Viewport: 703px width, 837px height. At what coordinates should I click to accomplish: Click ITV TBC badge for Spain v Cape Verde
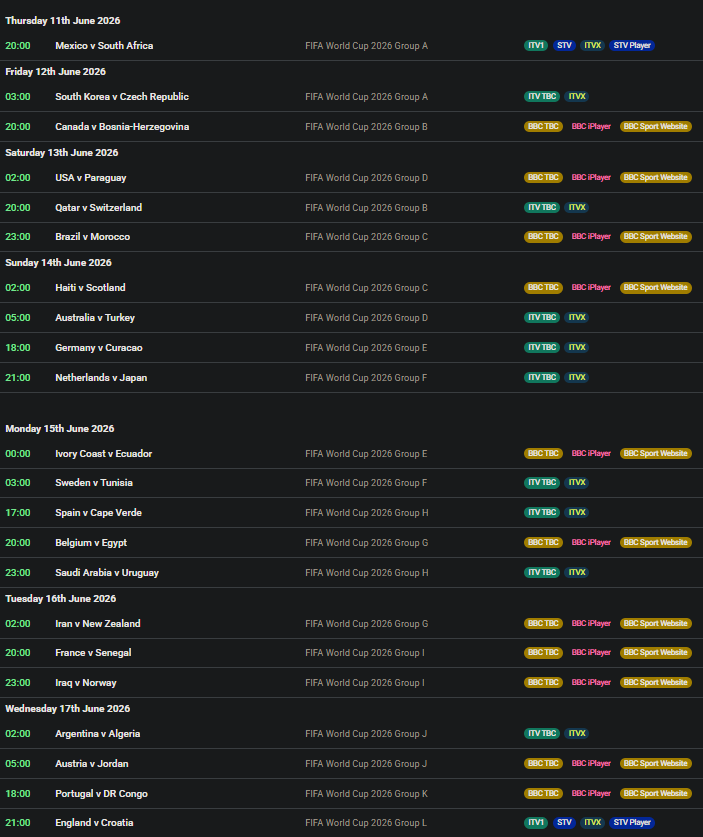click(x=542, y=512)
